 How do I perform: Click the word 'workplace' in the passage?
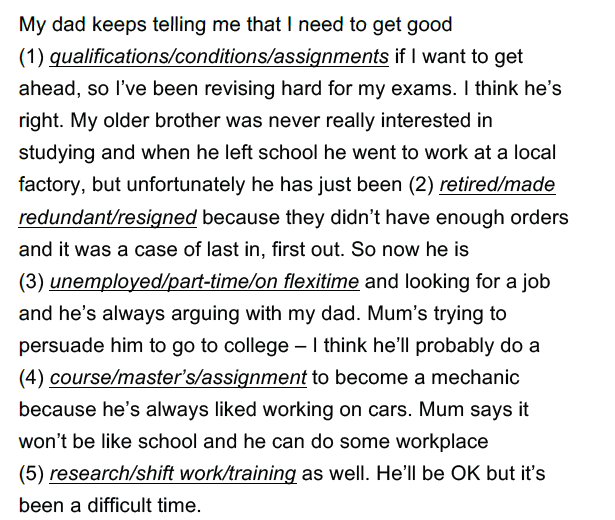(x=442, y=442)
